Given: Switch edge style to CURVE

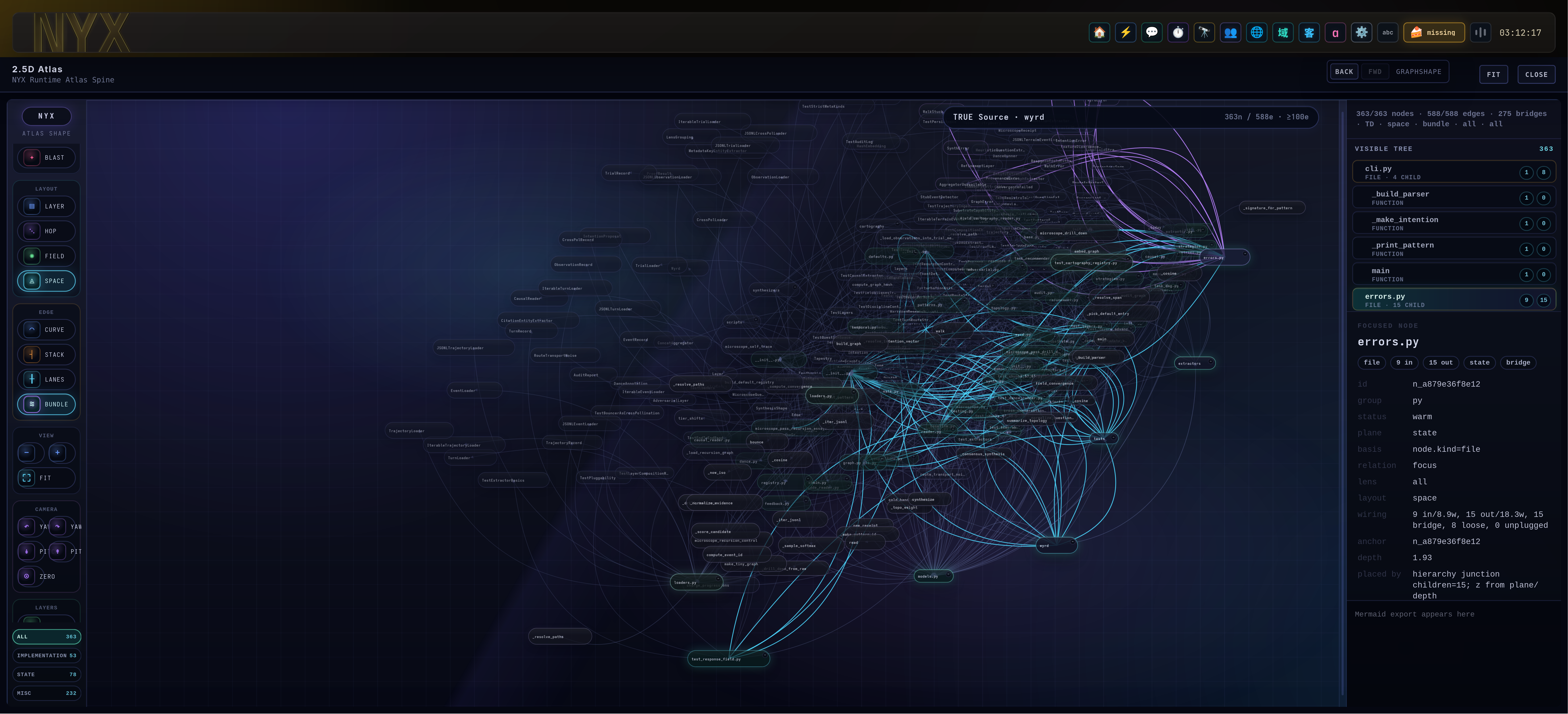Looking at the screenshot, I should pyautogui.click(x=46, y=330).
